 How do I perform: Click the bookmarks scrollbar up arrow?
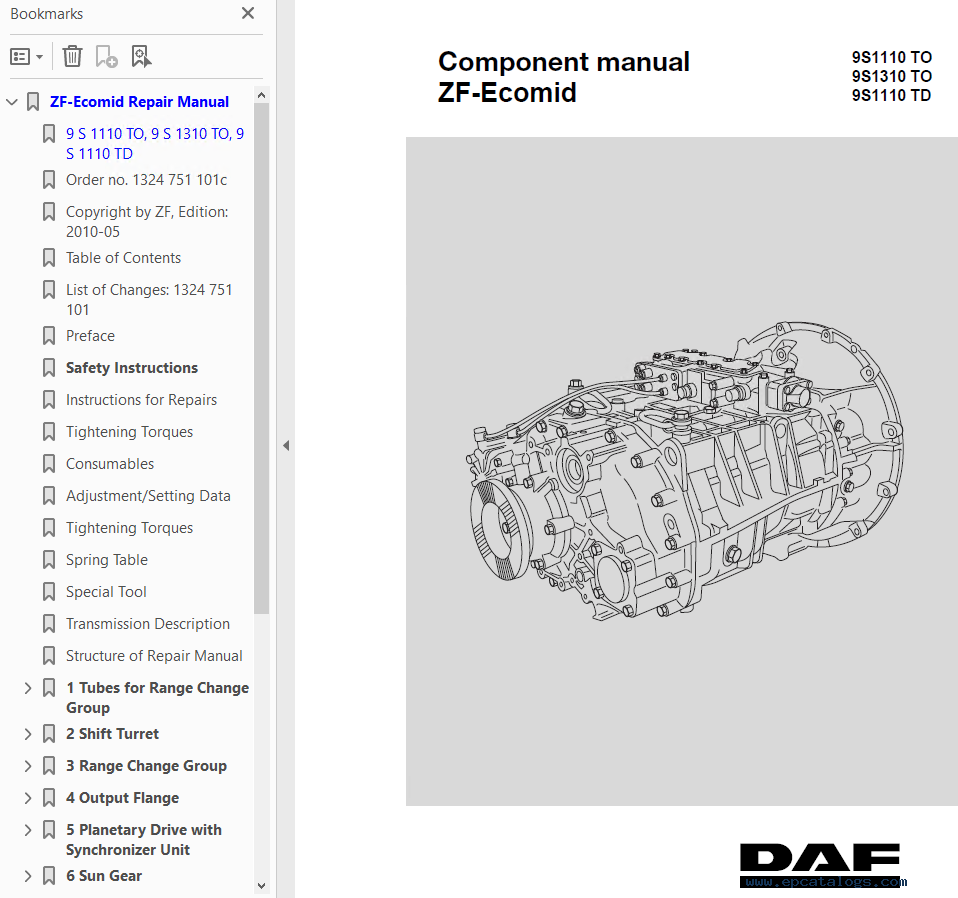(x=261, y=95)
